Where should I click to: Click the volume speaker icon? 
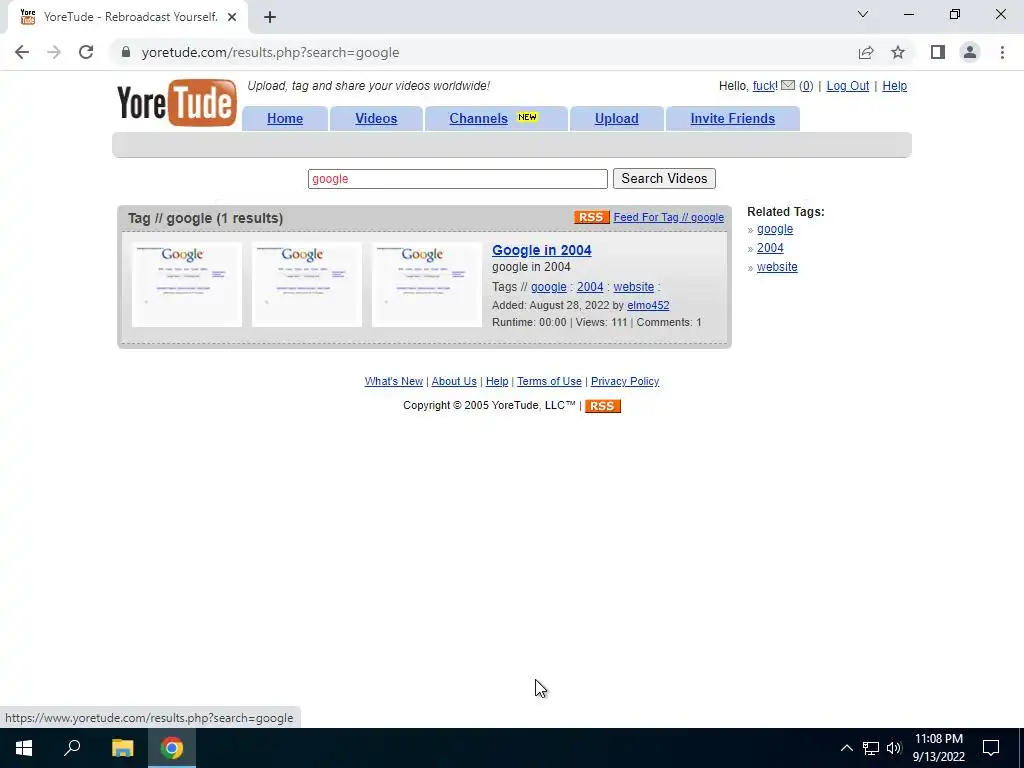(x=894, y=748)
